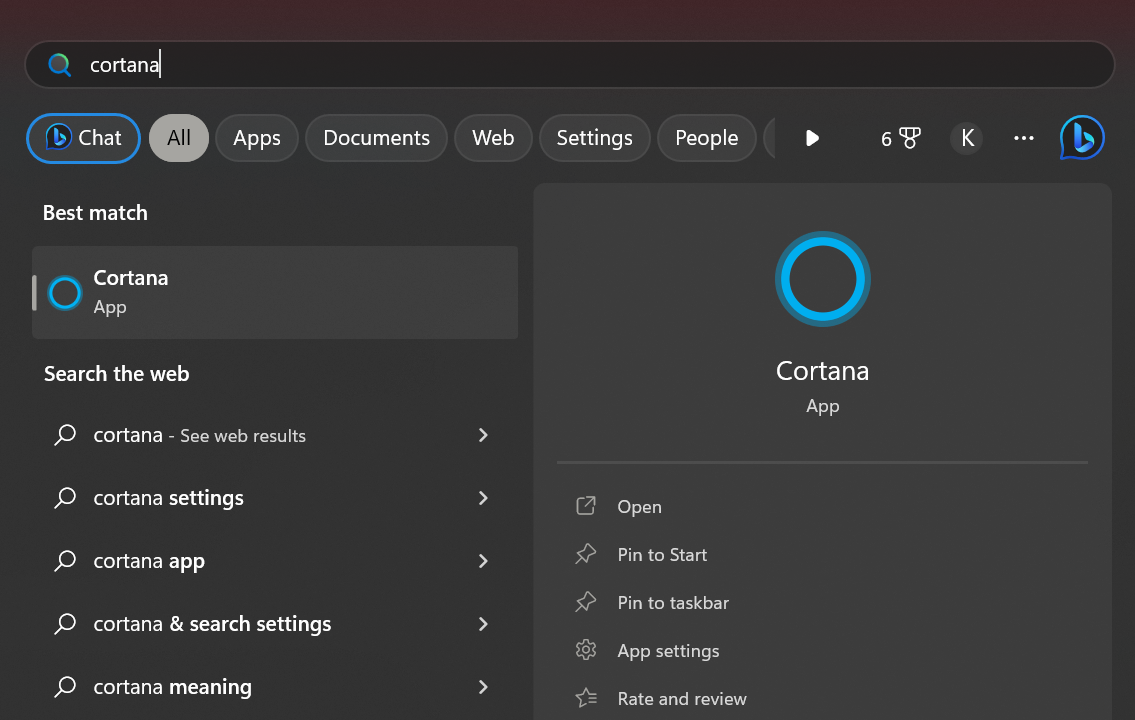Click the Bing icon at top right
The width and height of the screenshot is (1135, 720).
point(1082,137)
